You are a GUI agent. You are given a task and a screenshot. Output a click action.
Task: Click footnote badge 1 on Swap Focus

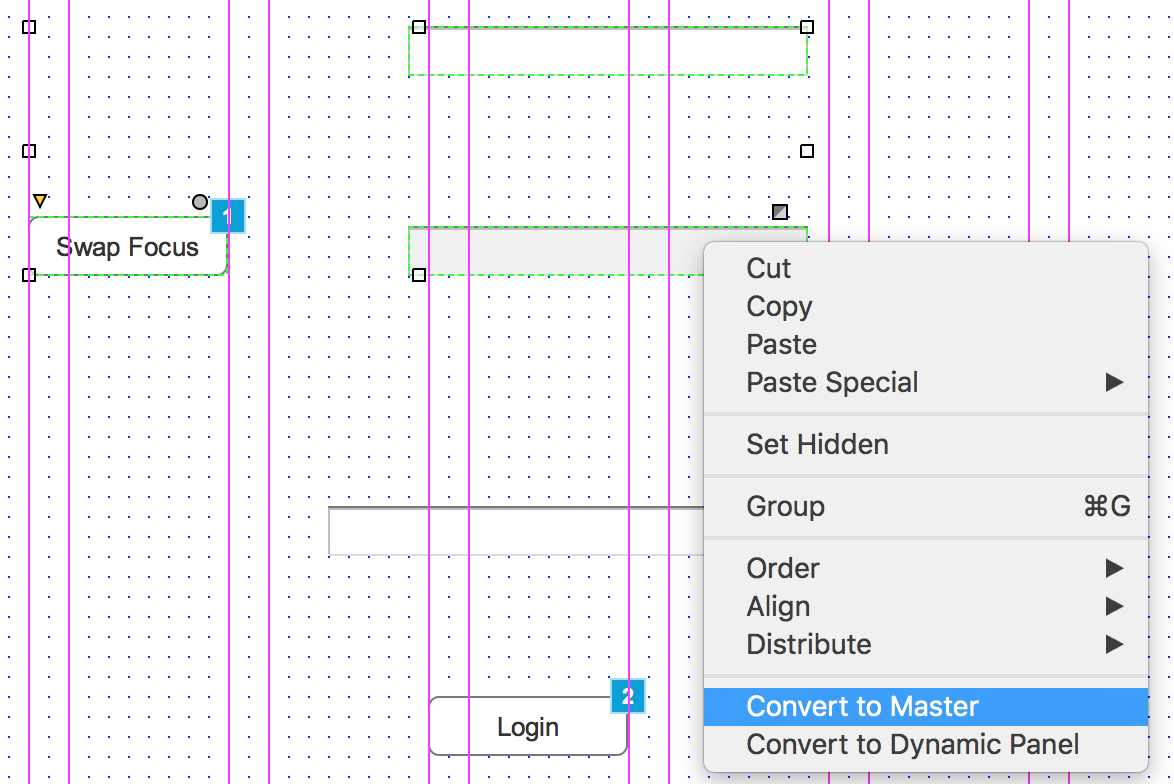tap(228, 215)
